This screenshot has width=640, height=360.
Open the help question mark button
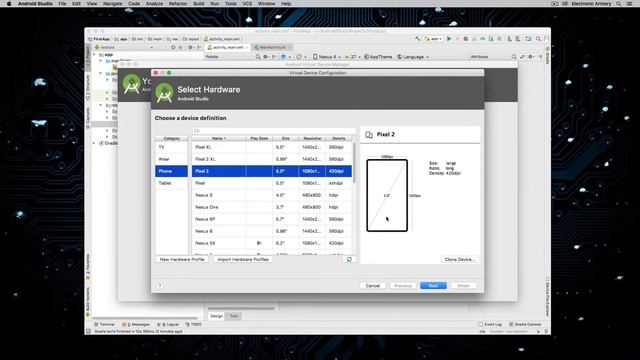click(x=160, y=286)
